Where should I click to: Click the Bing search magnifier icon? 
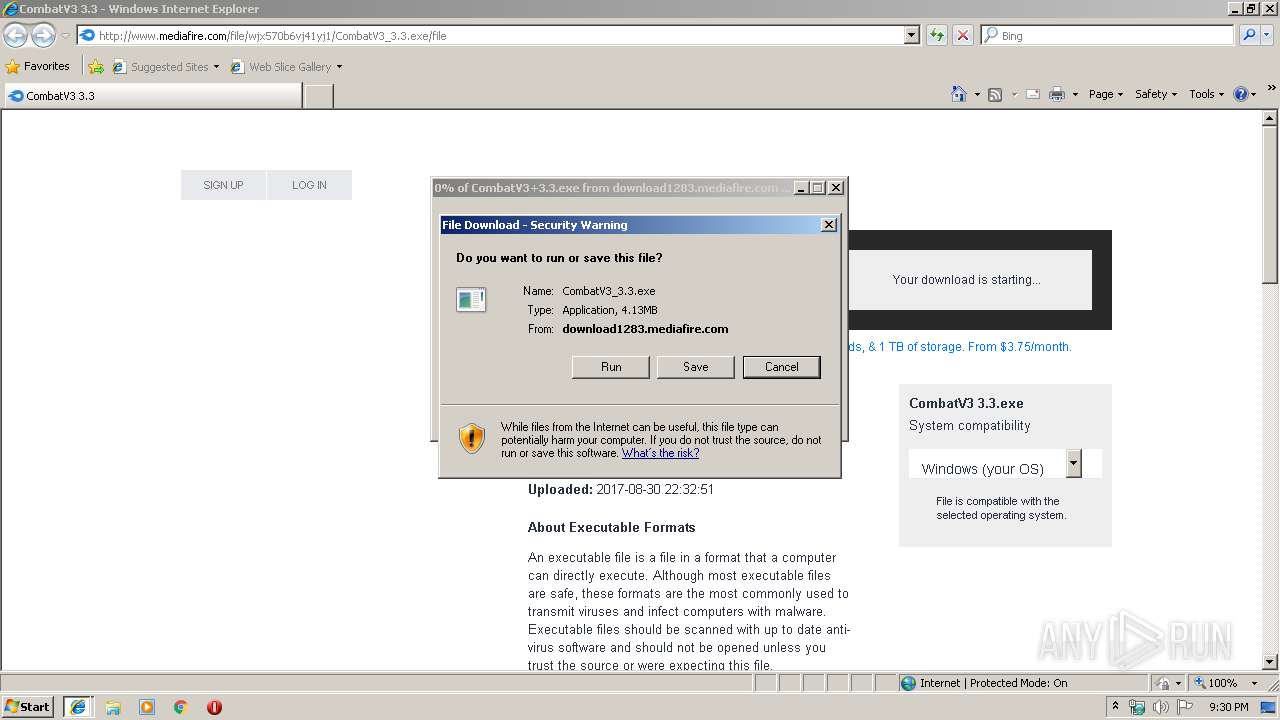click(1248, 35)
